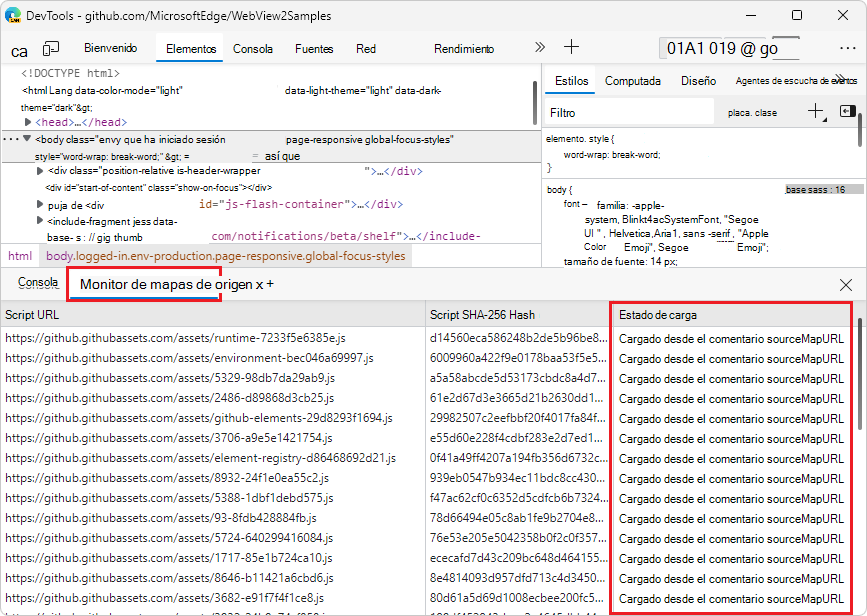Select Computada tab in sidebar

[x=633, y=81]
